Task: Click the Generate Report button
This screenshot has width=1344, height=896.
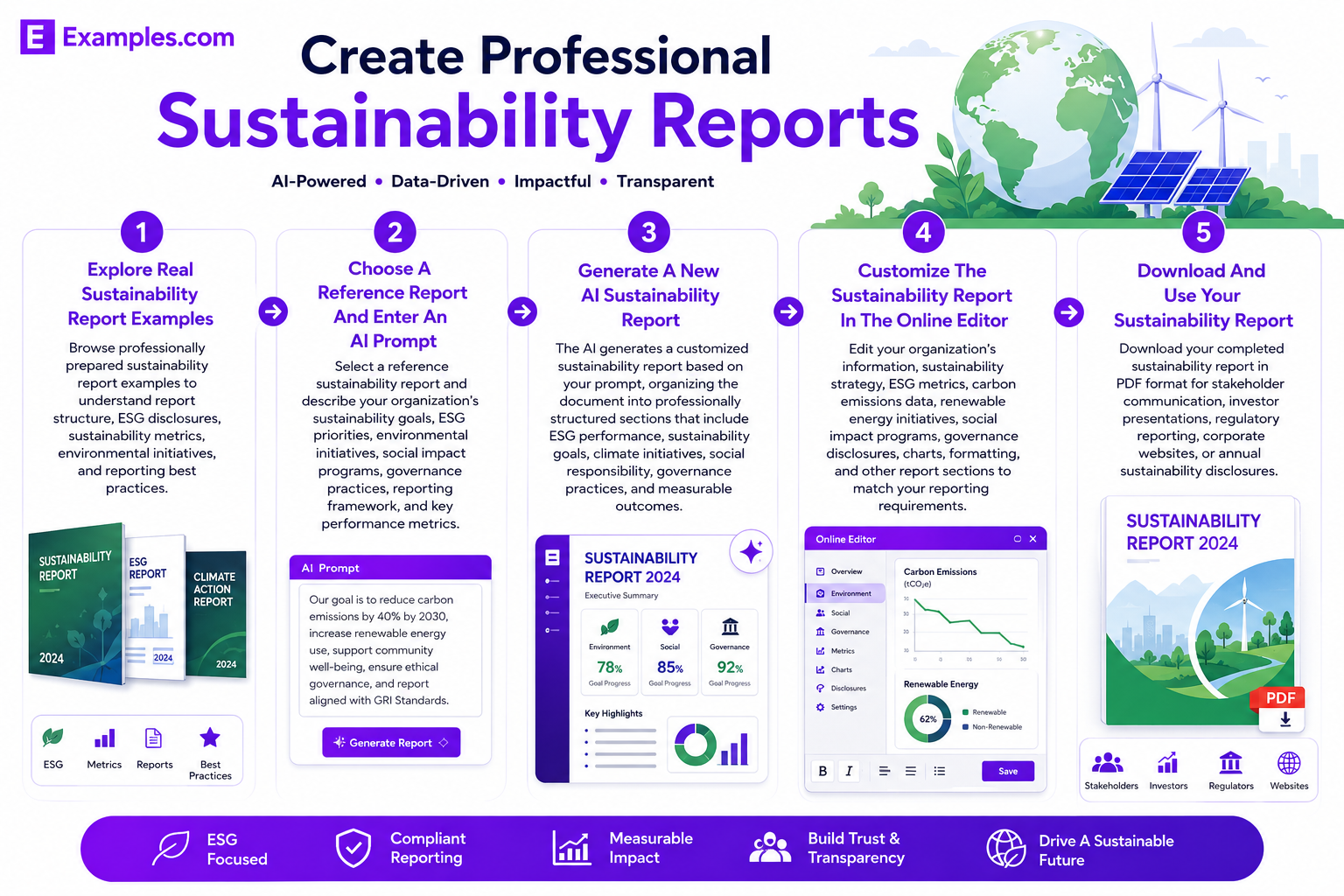Action: pyautogui.click(x=391, y=742)
